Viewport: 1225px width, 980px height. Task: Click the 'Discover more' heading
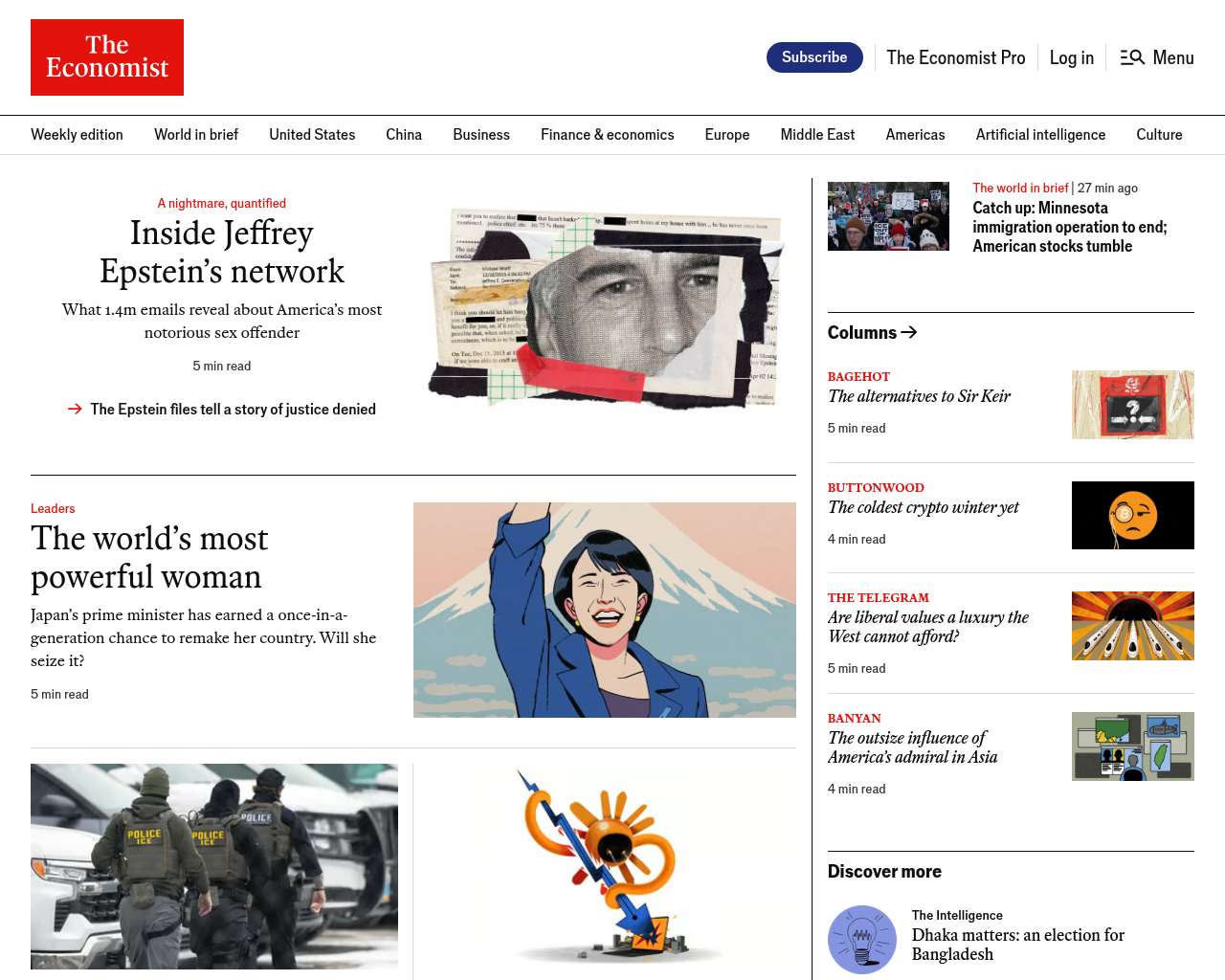[884, 872]
